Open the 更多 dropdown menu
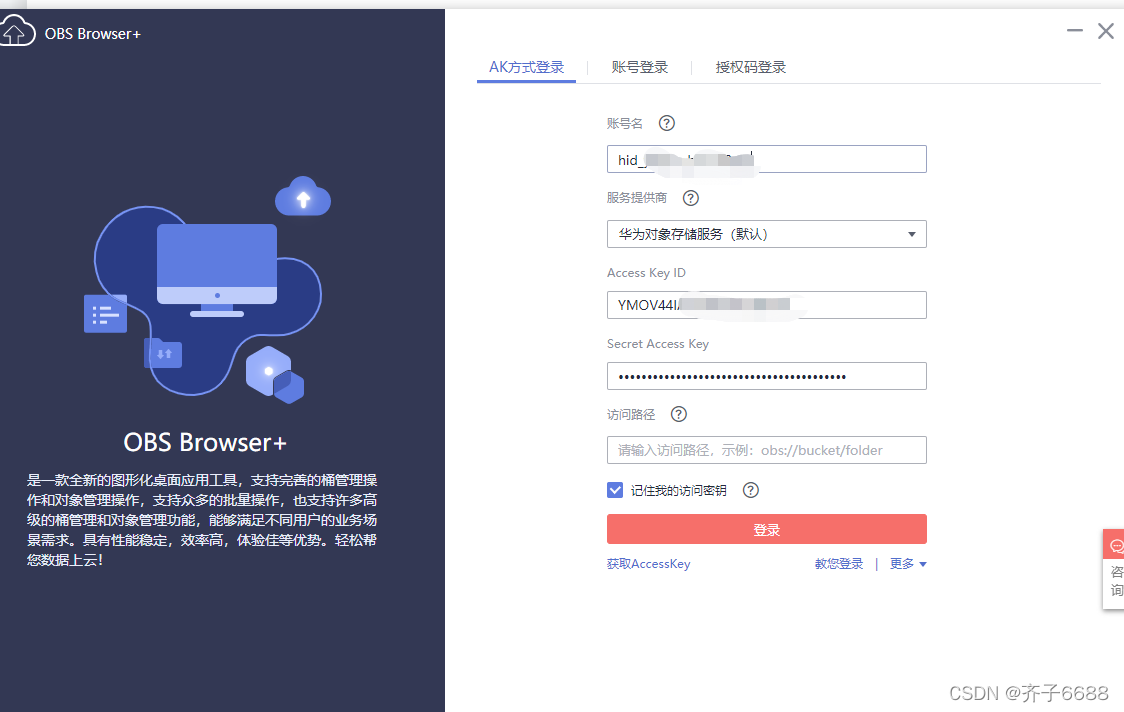The image size is (1124, 712). tap(908, 564)
